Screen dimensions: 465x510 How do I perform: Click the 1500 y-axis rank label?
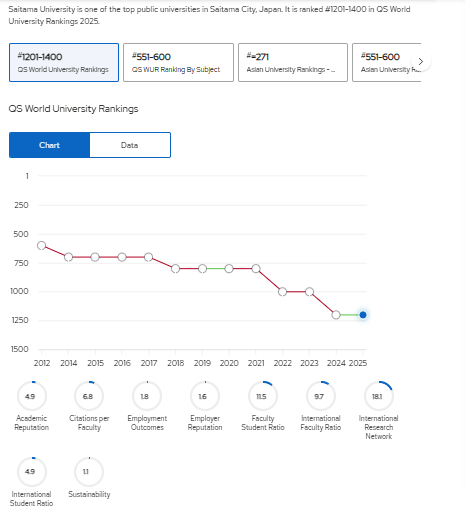click(20, 349)
